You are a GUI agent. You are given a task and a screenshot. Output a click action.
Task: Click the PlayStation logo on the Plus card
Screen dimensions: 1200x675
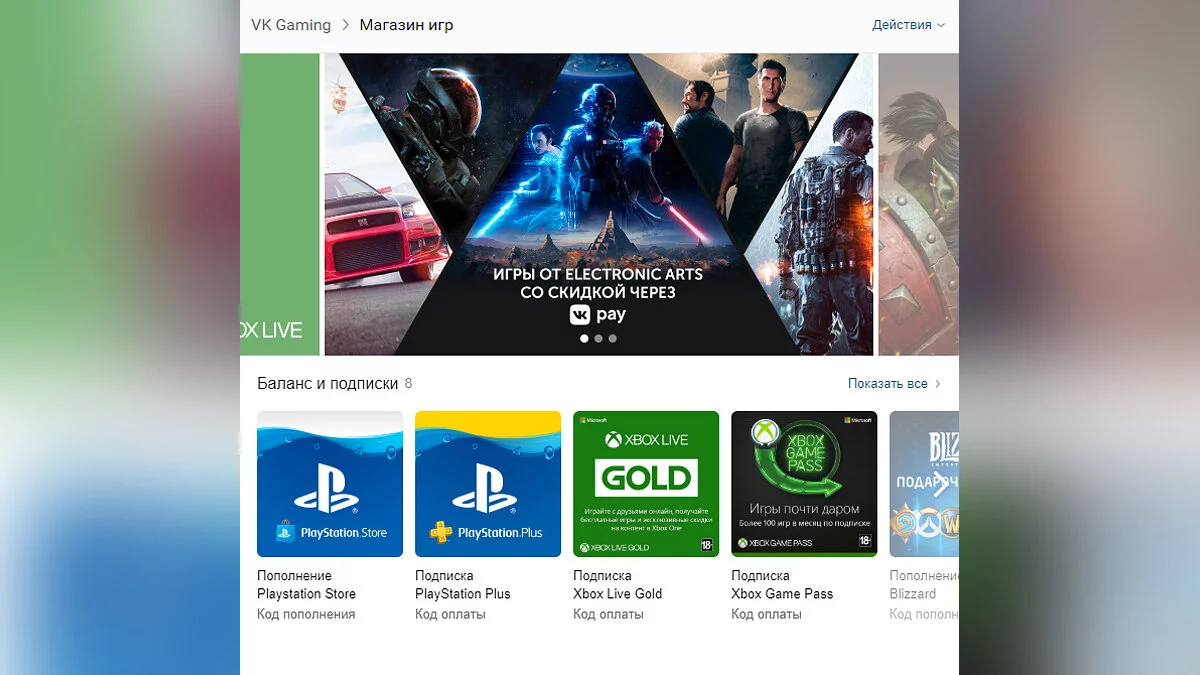(x=484, y=488)
